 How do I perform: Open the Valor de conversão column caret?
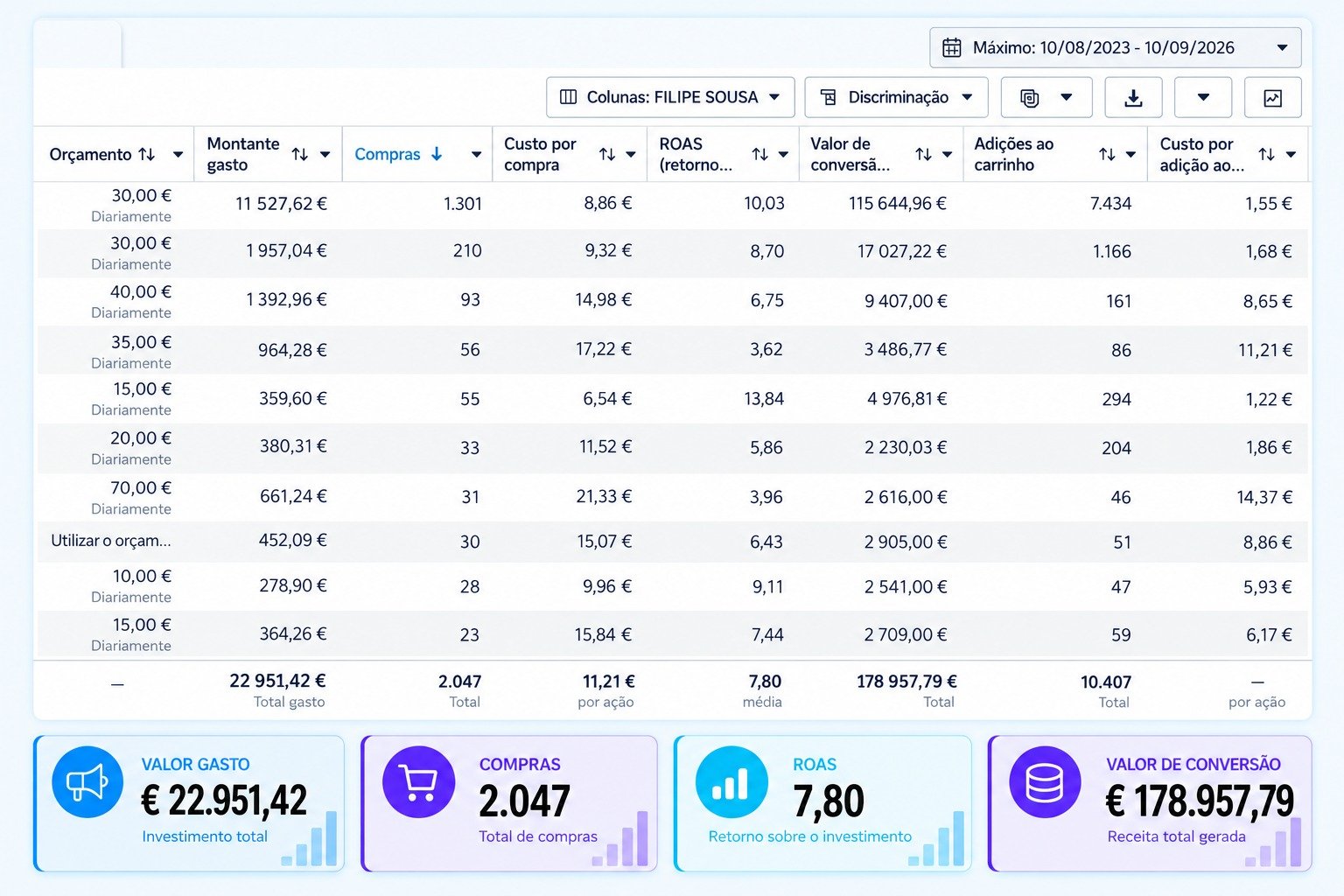pos(947,155)
